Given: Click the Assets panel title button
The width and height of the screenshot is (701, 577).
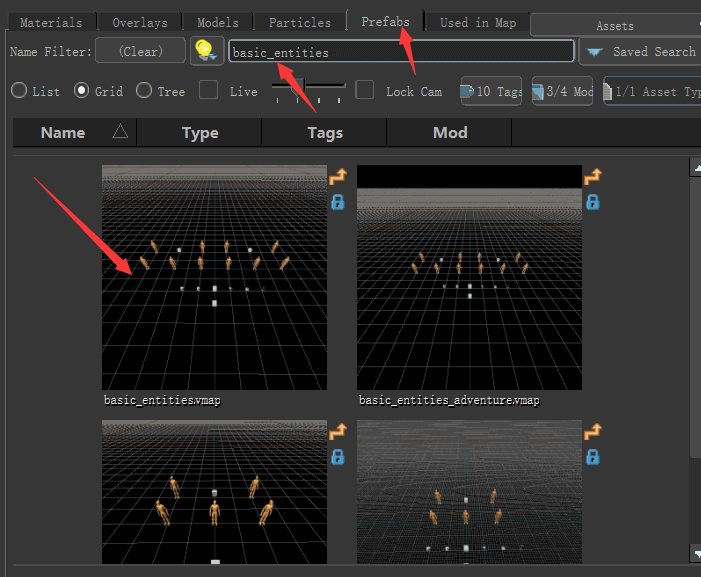Looking at the screenshot, I should click(614, 25).
